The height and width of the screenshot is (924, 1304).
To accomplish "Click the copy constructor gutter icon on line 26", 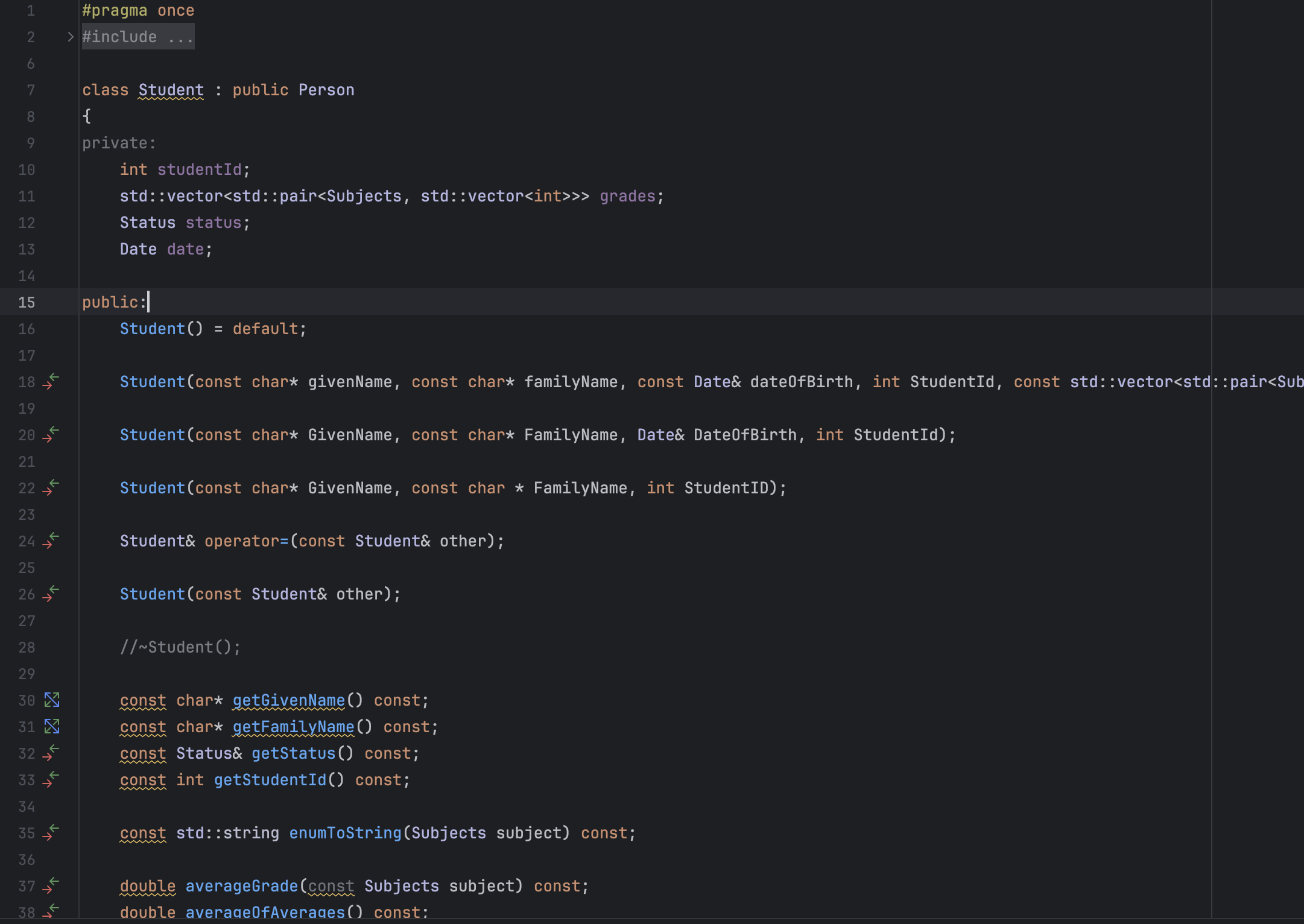I will [51, 594].
